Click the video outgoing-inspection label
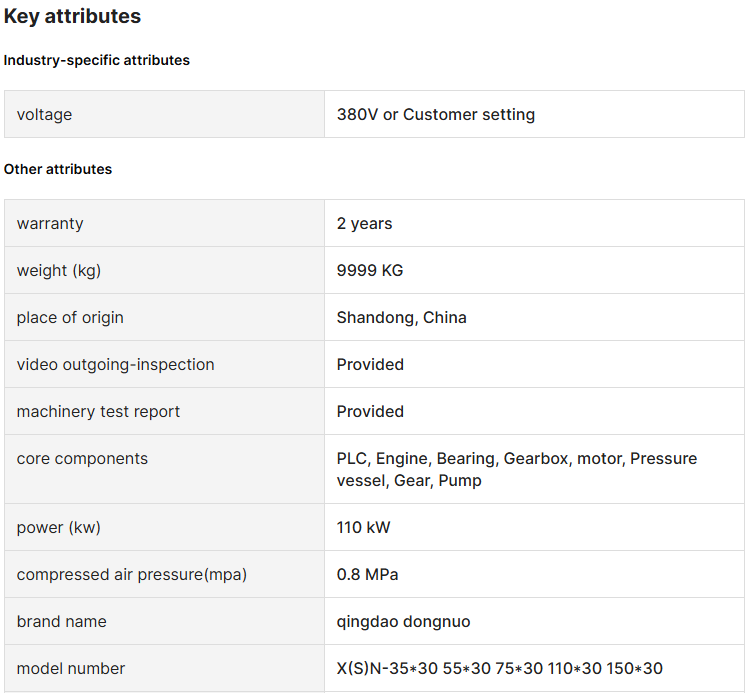Screen dimensions: 746x693 click(116, 365)
